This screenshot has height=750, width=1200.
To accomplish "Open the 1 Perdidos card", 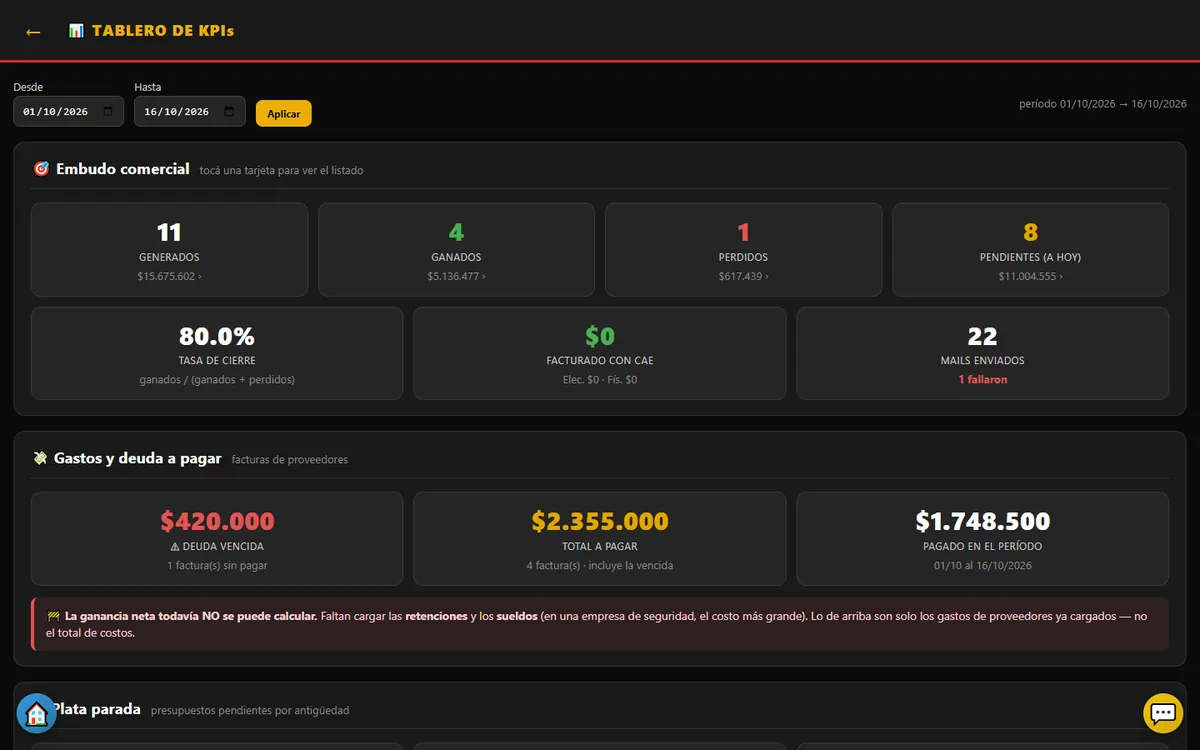I will click(x=743, y=250).
